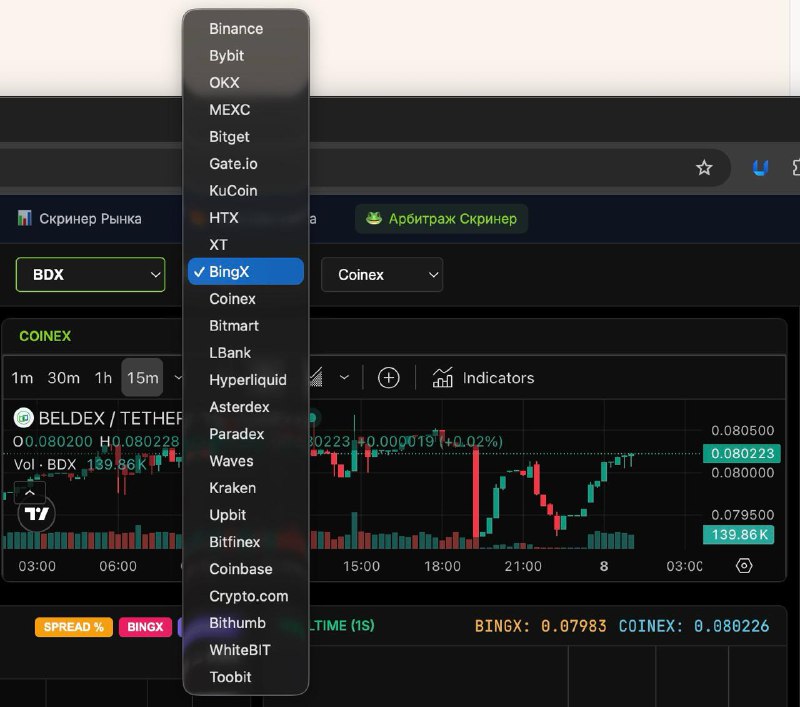The width and height of the screenshot is (800, 707).
Task: Choose WhiteBIT exchange option
Action: click(x=245, y=650)
